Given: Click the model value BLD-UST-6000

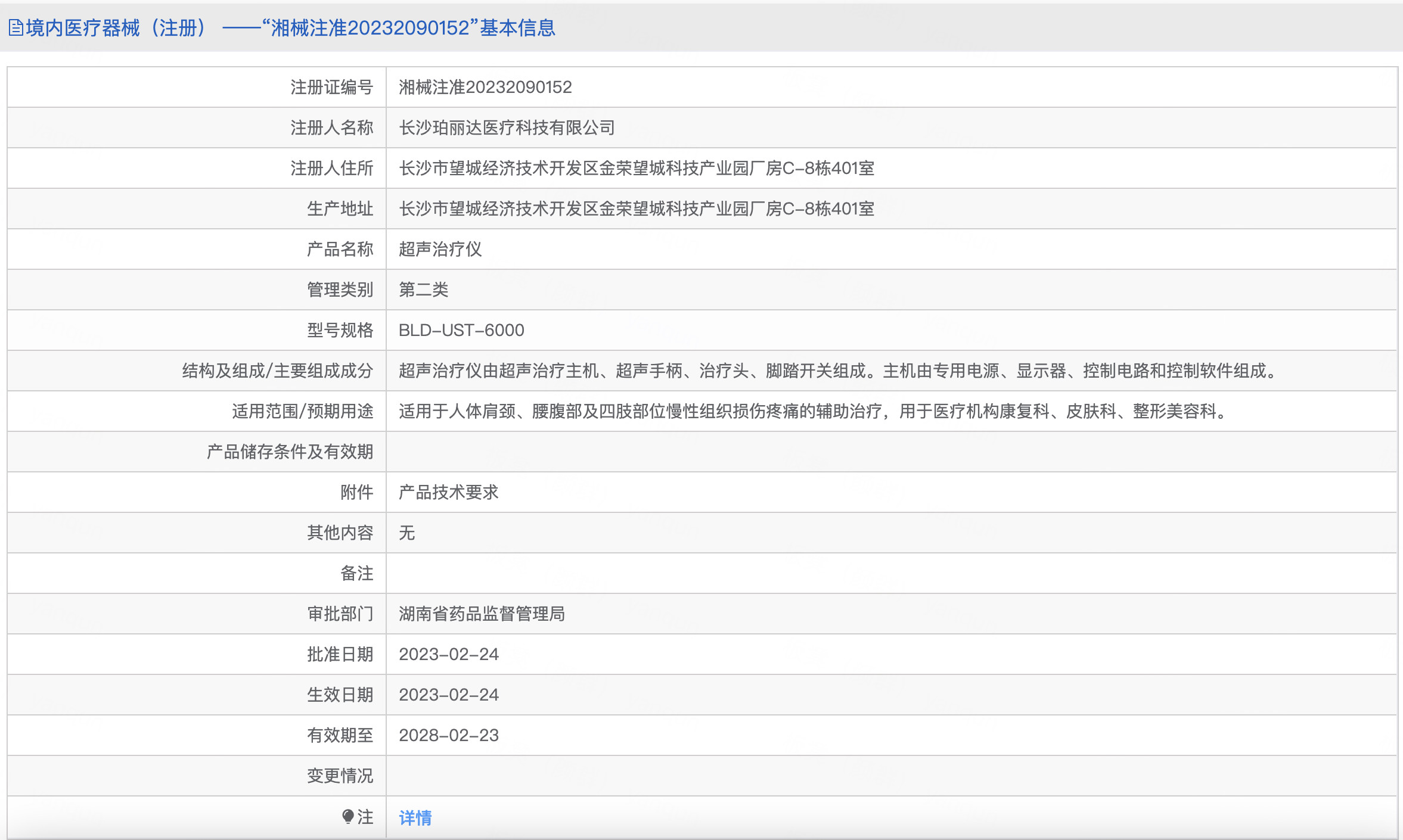Looking at the screenshot, I should [x=461, y=330].
